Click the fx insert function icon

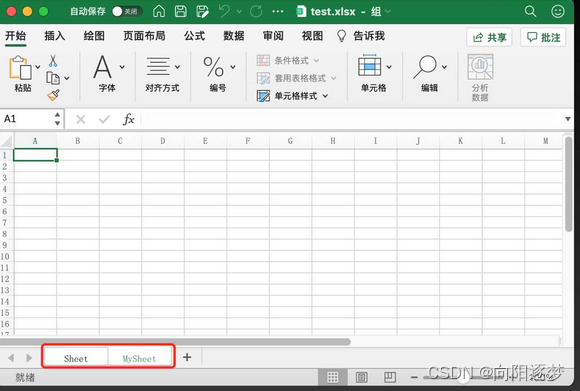point(128,119)
